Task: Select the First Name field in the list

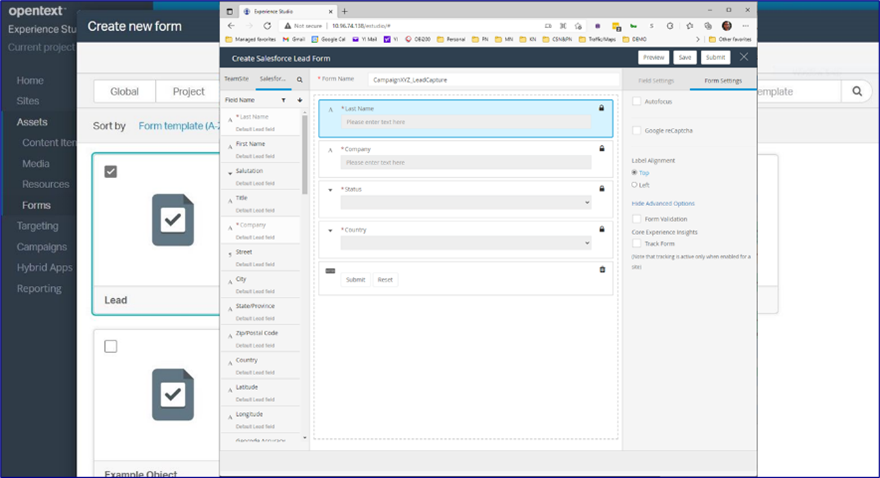Action: pyautogui.click(x=260, y=149)
